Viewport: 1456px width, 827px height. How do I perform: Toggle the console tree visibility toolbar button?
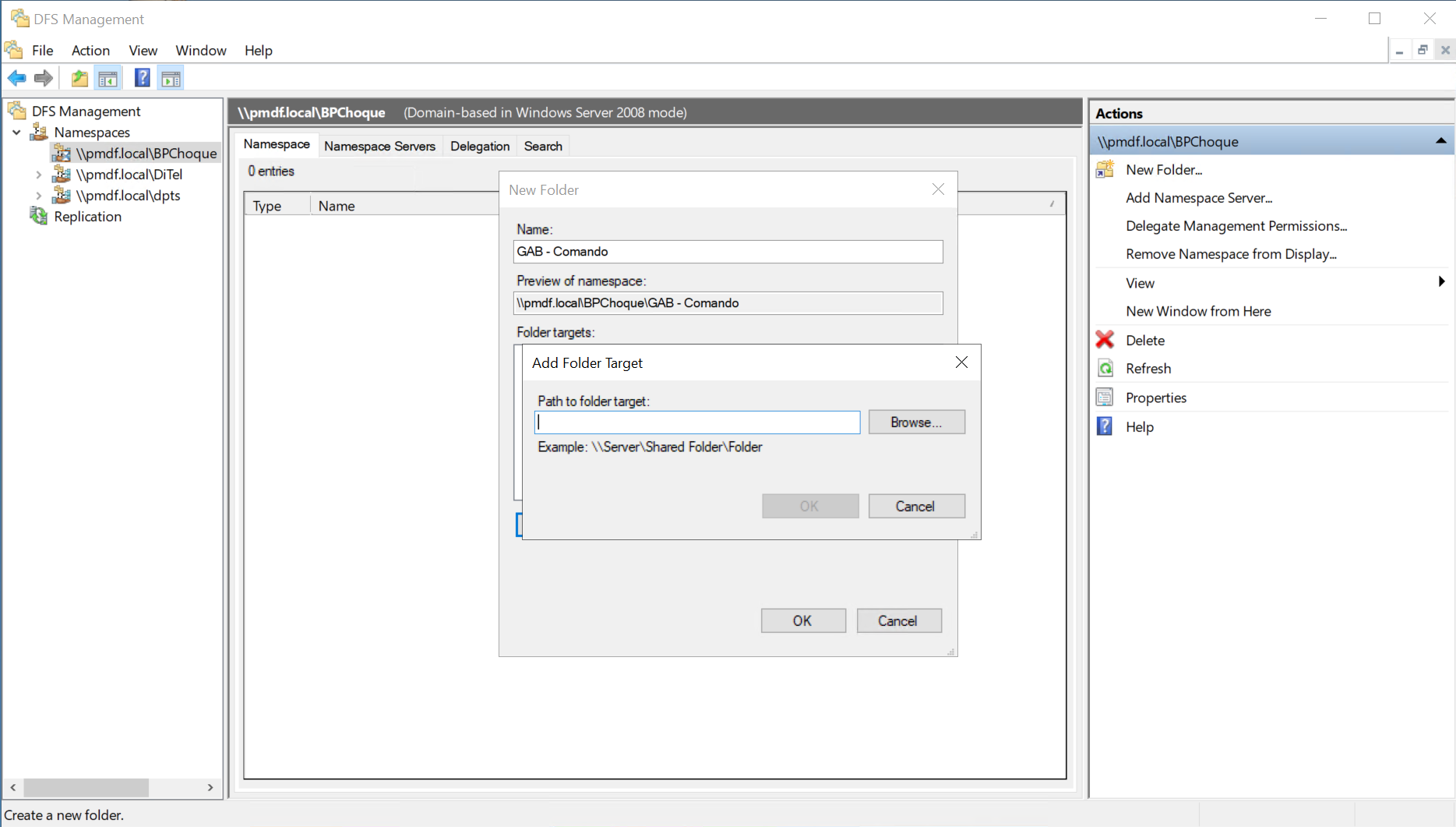click(108, 77)
